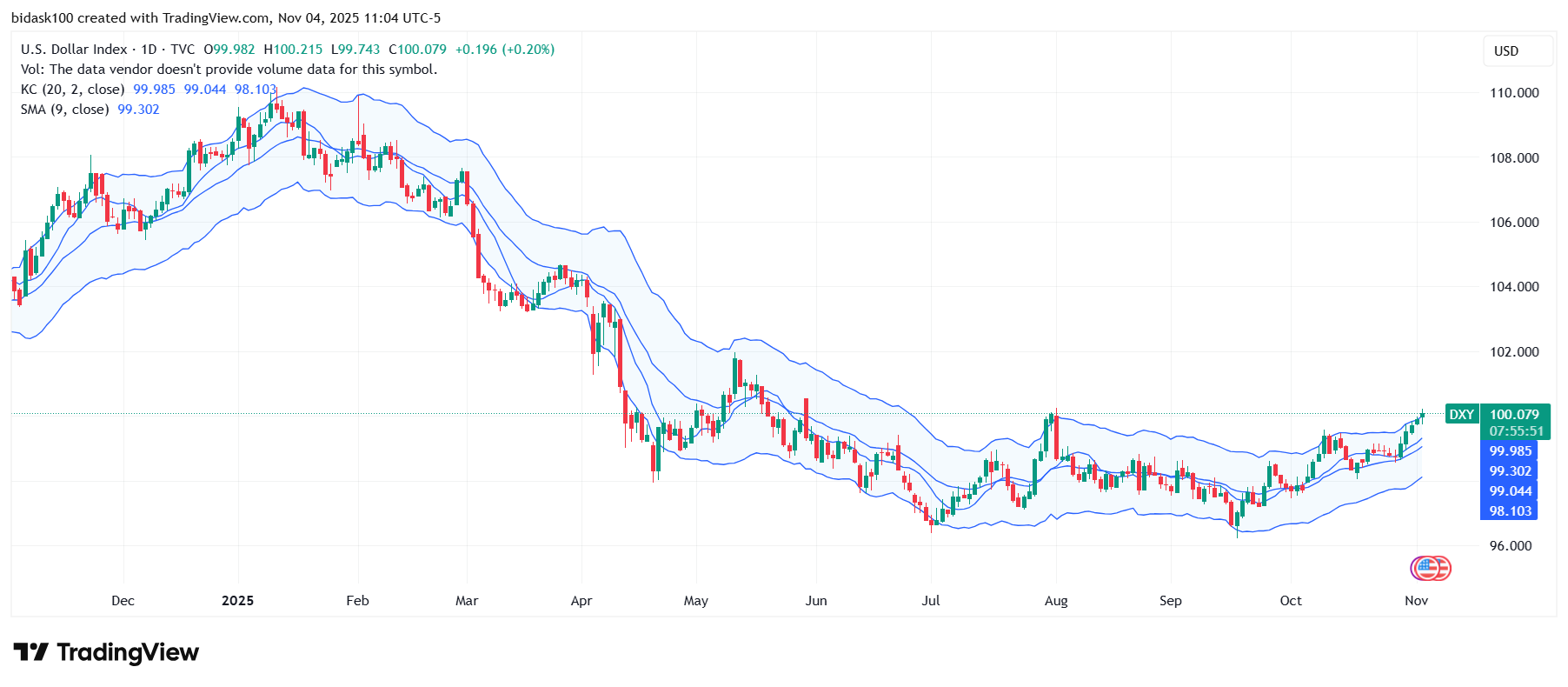Click the 110.000 price scale label
Screen dimensions: 1568x687
tap(1513, 93)
